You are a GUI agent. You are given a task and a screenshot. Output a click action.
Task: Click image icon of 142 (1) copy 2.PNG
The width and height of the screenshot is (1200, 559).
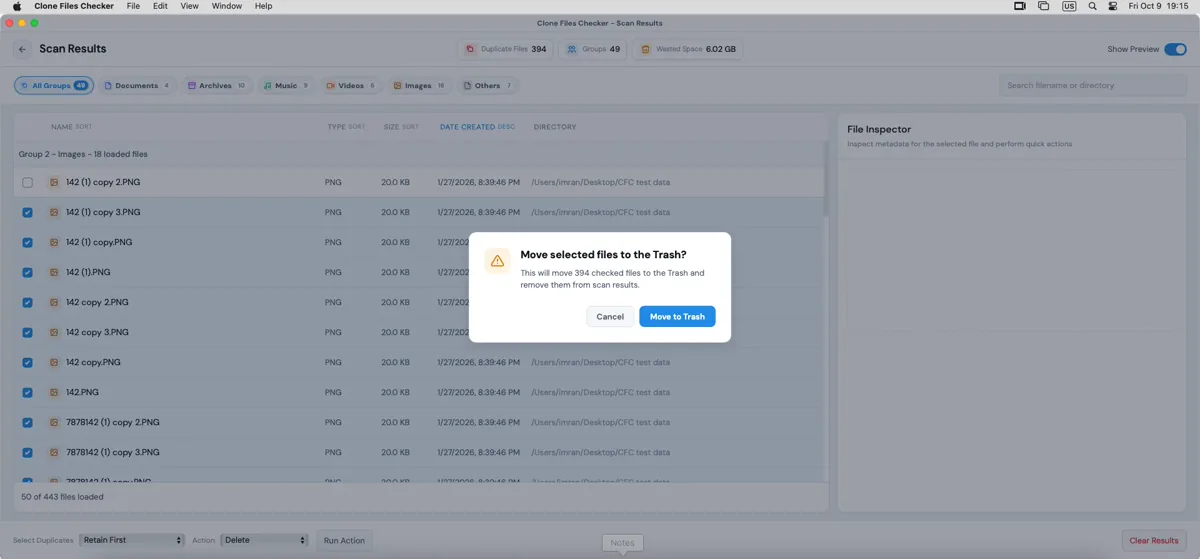pyautogui.click(x=54, y=183)
